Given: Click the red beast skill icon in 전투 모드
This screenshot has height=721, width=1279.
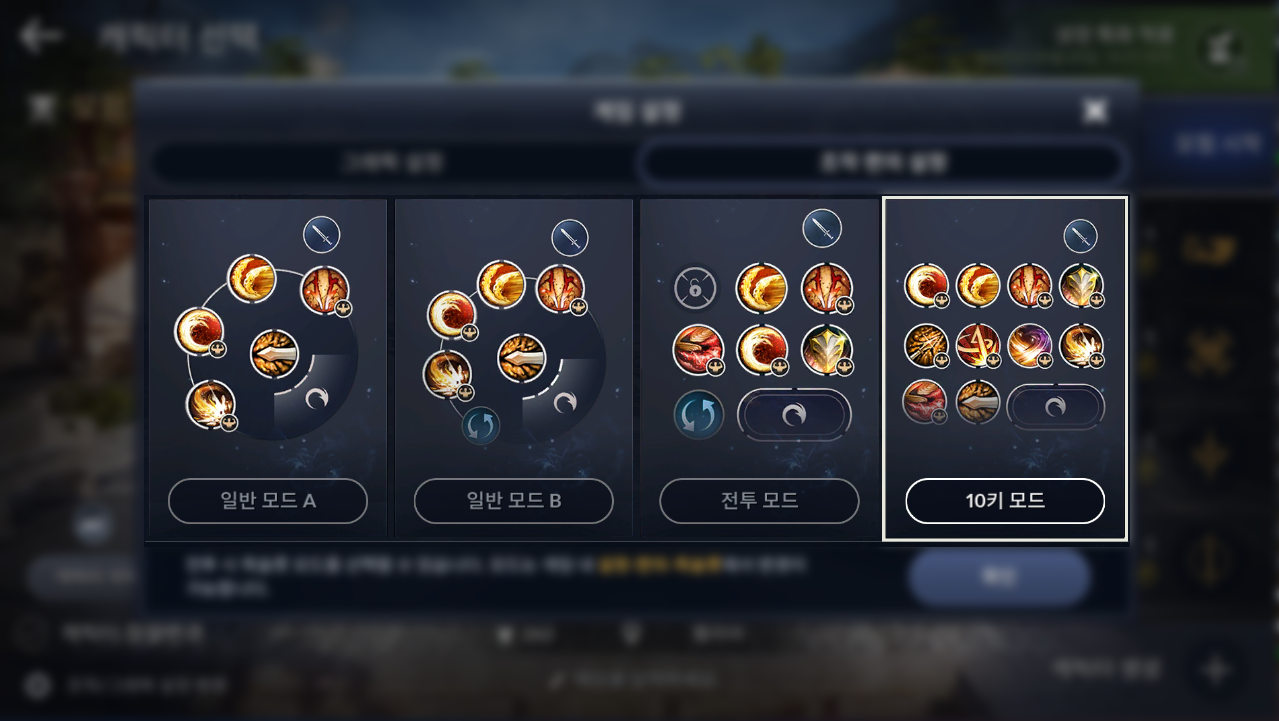Looking at the screenshot, I should 698,350.
